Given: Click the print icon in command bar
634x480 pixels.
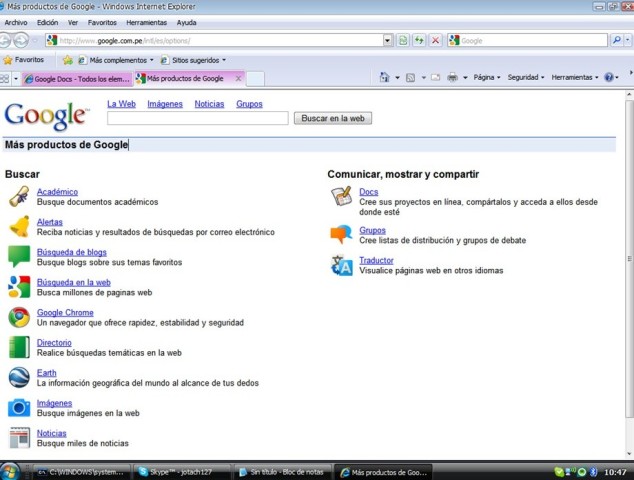Looking at the screenshot, I should pyautogui.click(x=452, y=77).
